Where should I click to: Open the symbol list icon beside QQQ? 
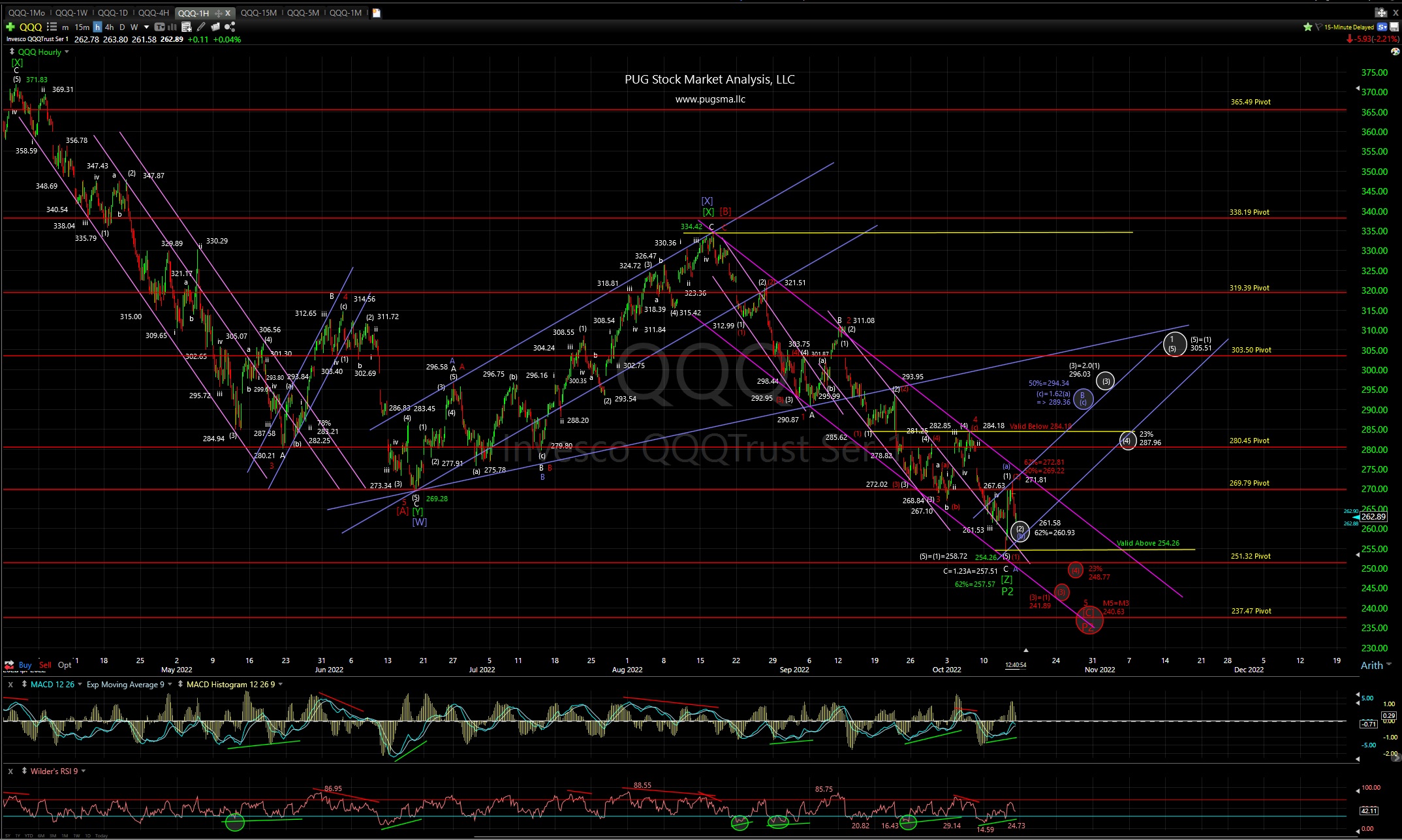click(x=52, y=27)
